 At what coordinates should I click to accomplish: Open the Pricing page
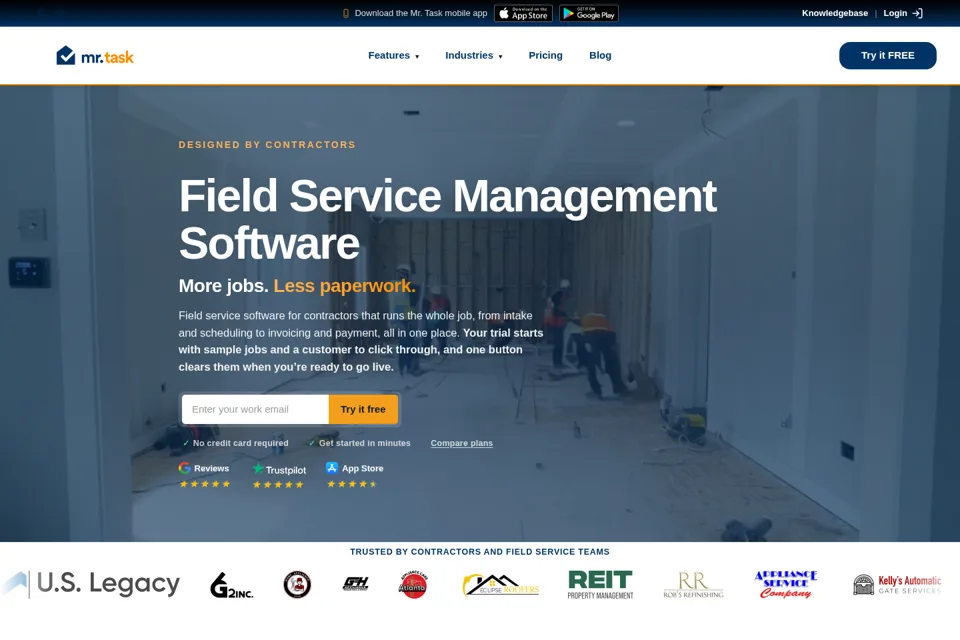point(546,56)
